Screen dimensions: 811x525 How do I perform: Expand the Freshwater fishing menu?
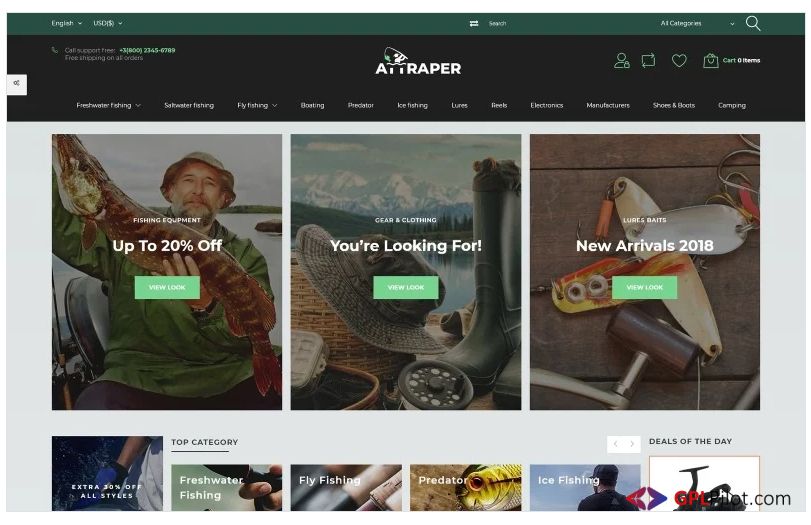(x=108, y=106)
